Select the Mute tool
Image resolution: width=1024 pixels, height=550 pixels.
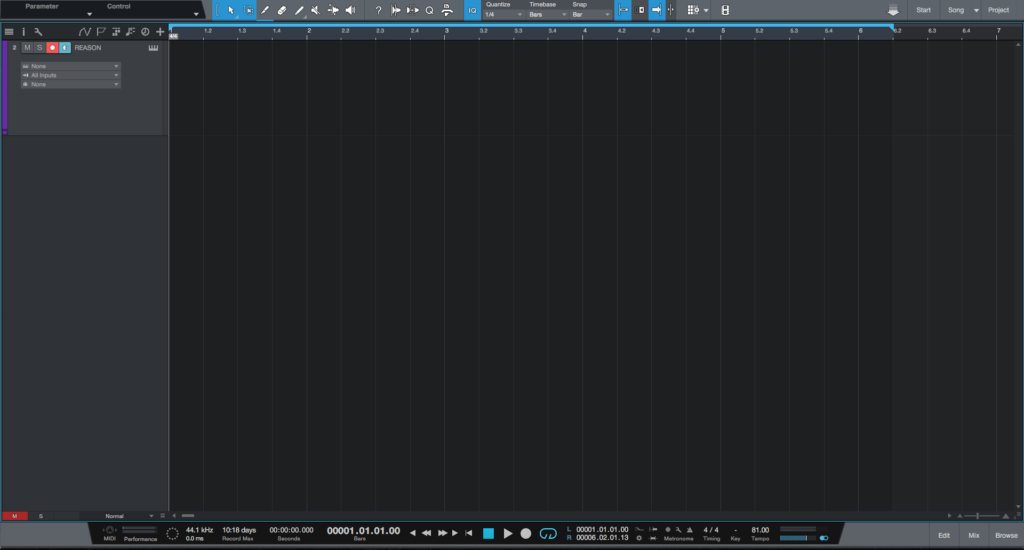click(x=316, y=10)
